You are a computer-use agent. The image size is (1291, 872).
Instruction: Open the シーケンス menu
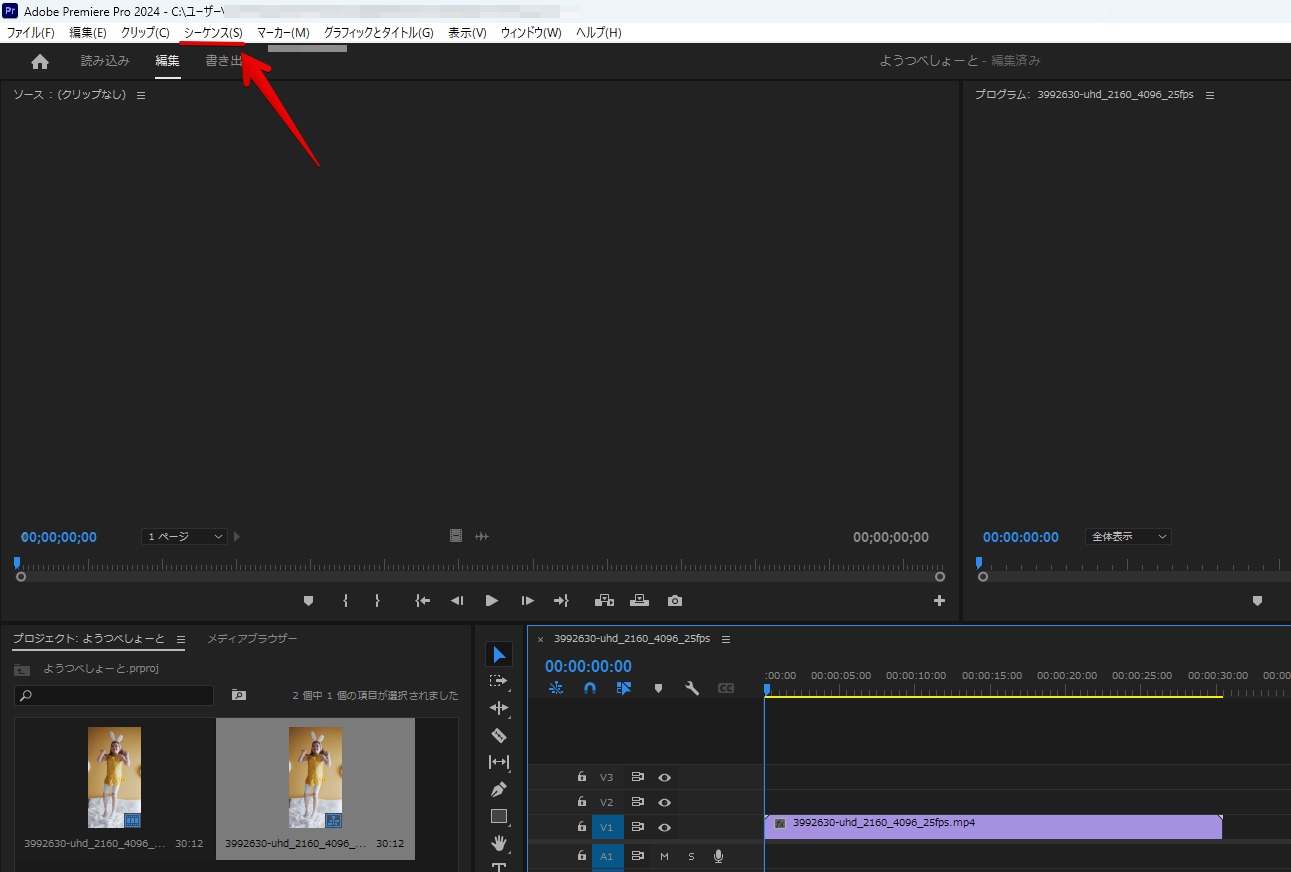[211, 32]
